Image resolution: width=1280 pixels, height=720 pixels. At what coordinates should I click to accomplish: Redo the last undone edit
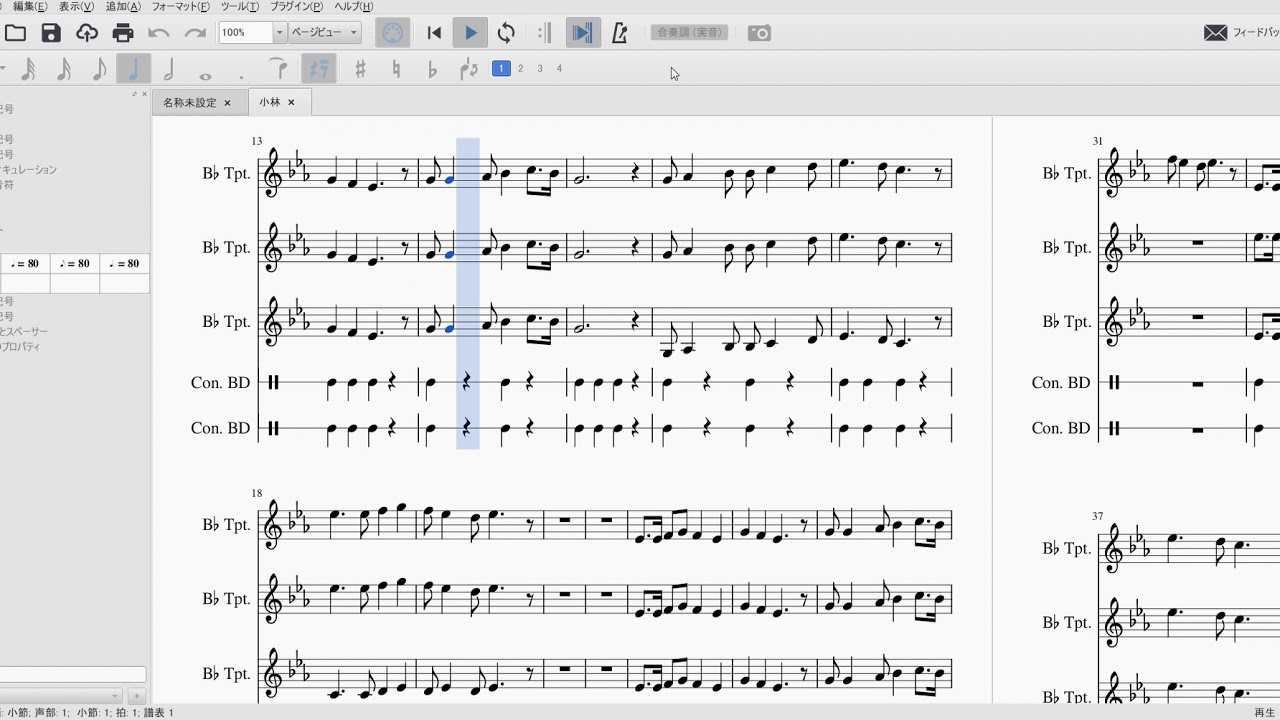point(195,33)
